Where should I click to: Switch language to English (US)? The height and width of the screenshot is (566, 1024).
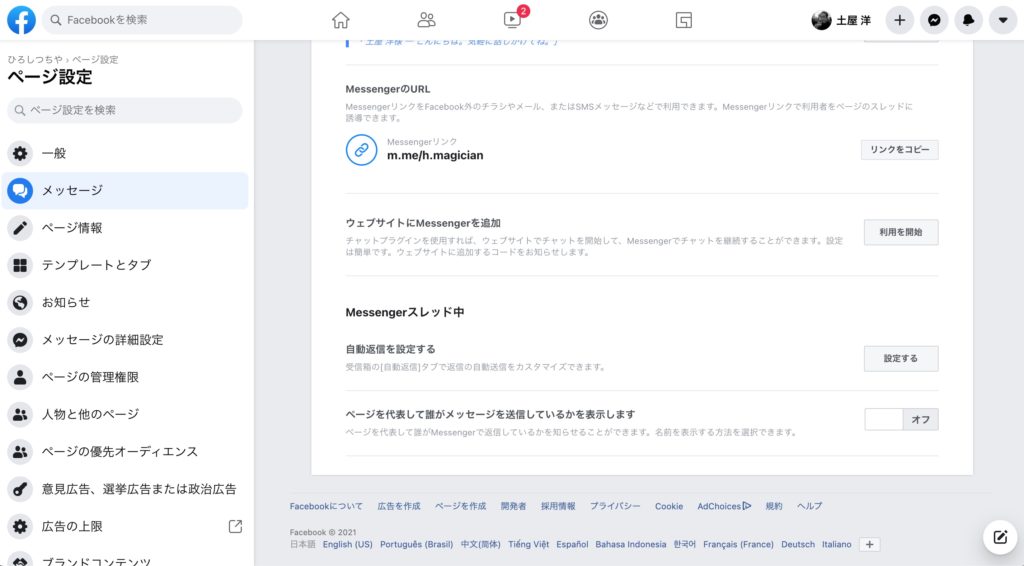pos(347,544)
